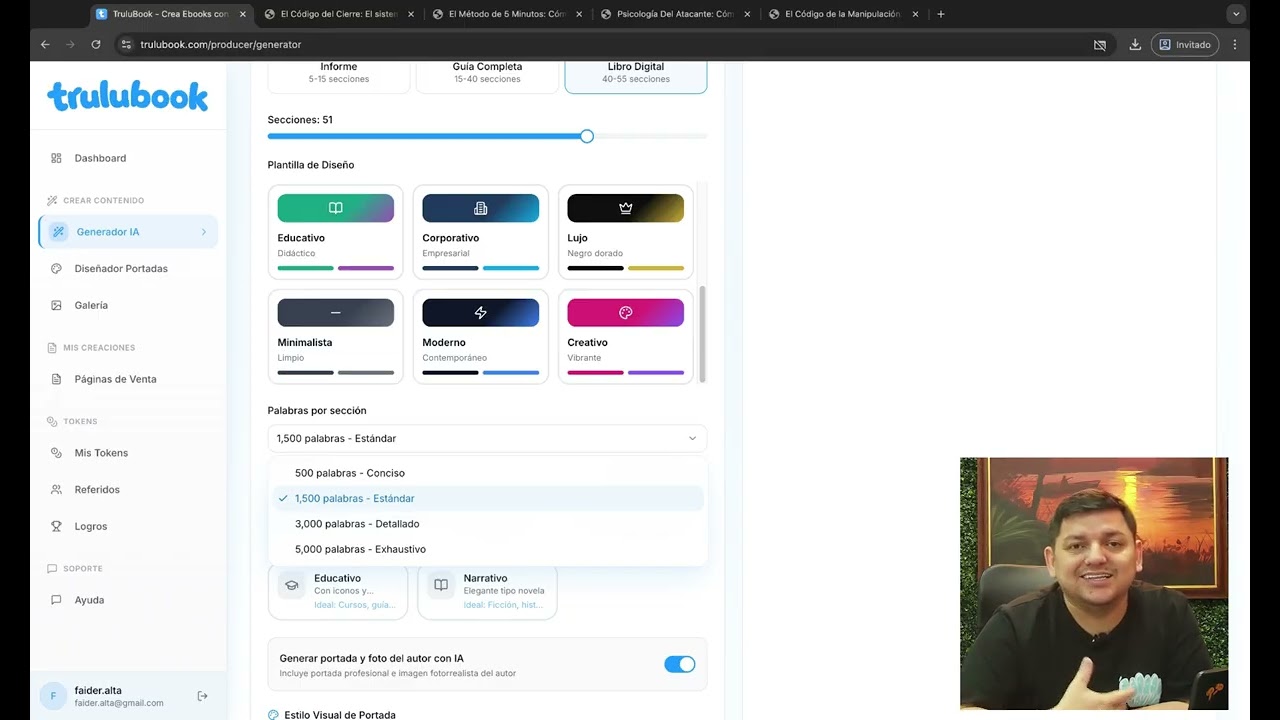Click the Plantilla de Diseño label
Image resolution: width=1280 pixels, height=720 pixels.
[311, 165]
